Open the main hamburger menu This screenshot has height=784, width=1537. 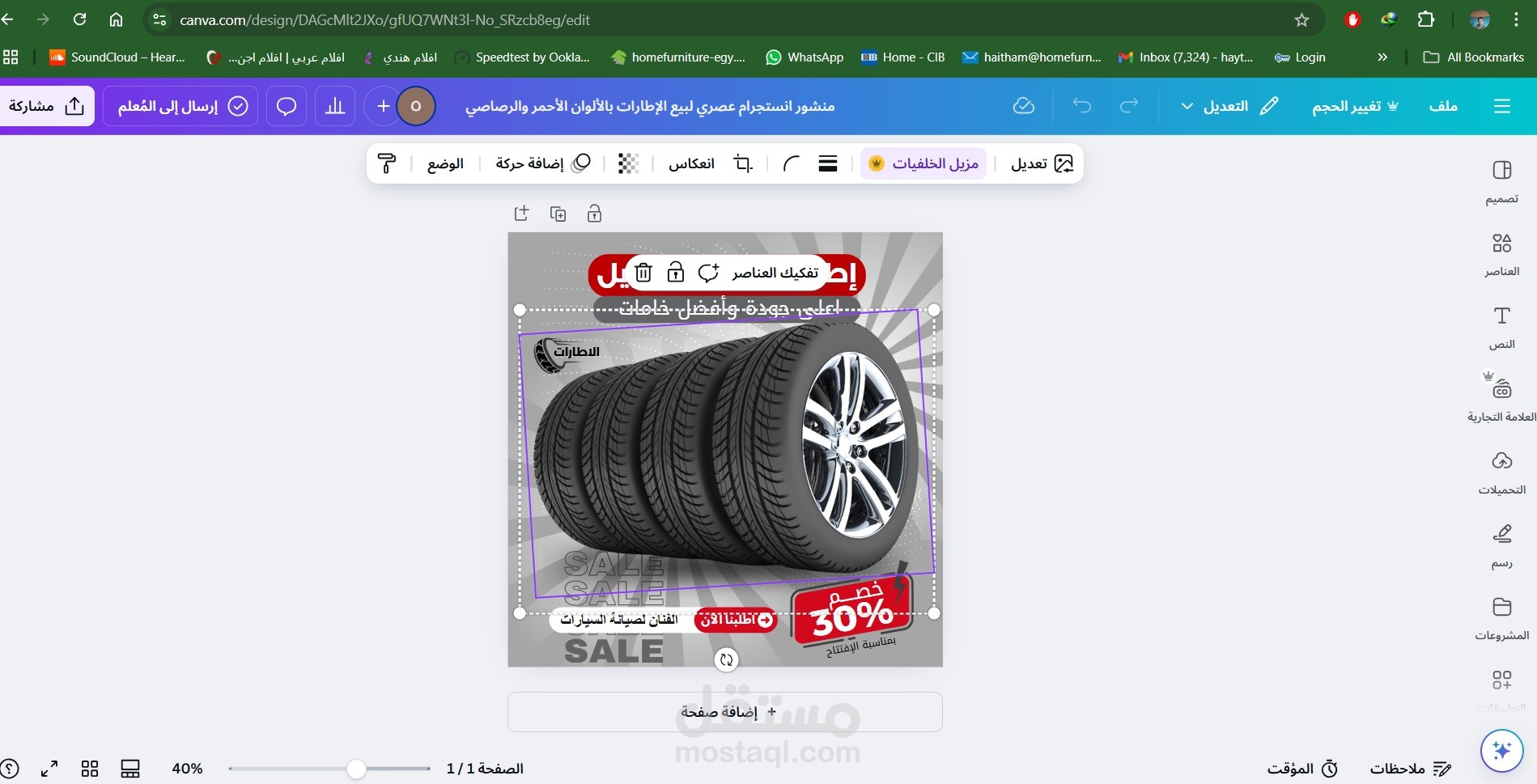[x=1502, y=106]
